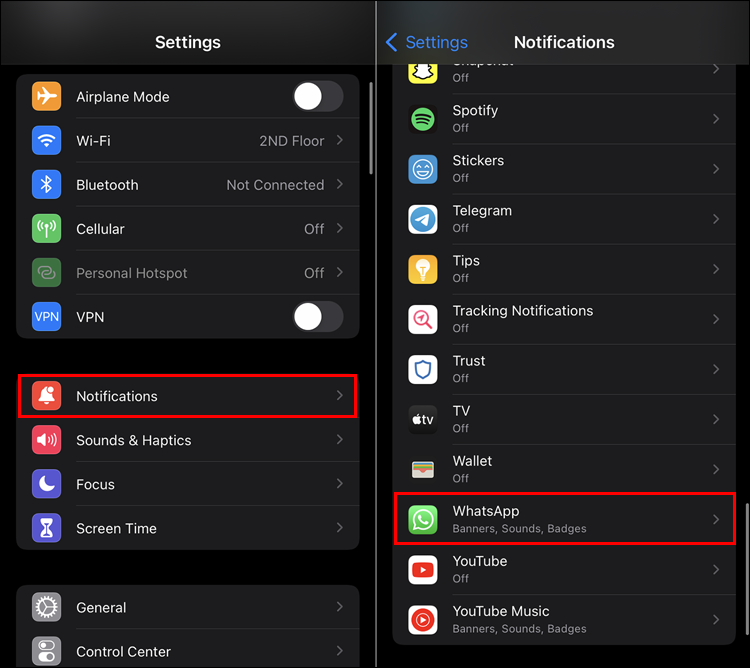Tap the YouTube Music icon
The image size is (750, 668).
pos(423,620)
